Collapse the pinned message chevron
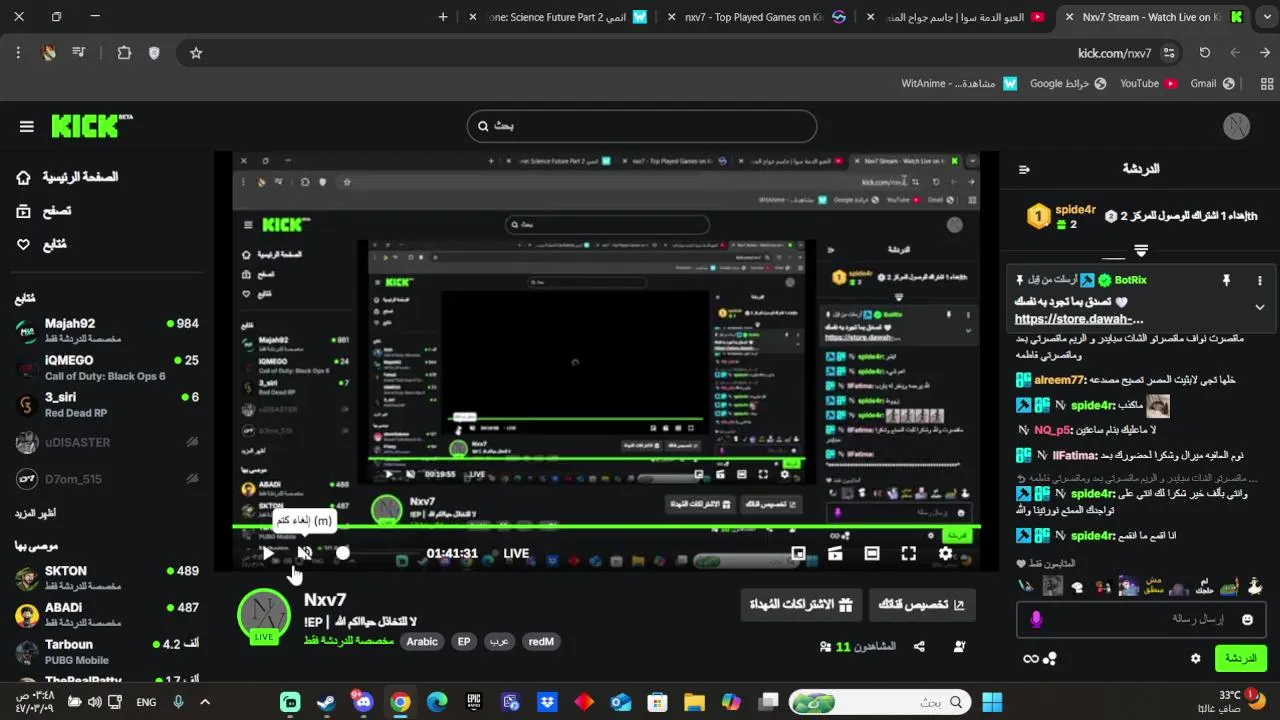The image size is (1280, 720). (x=1259, y=307)
